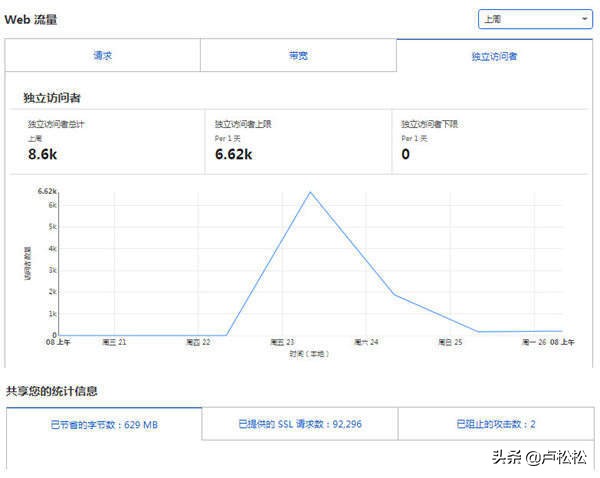Click the 周六 24 axis label
Image resolution: width=600 pixels, height=478 pixels.
tap(366, 342)
